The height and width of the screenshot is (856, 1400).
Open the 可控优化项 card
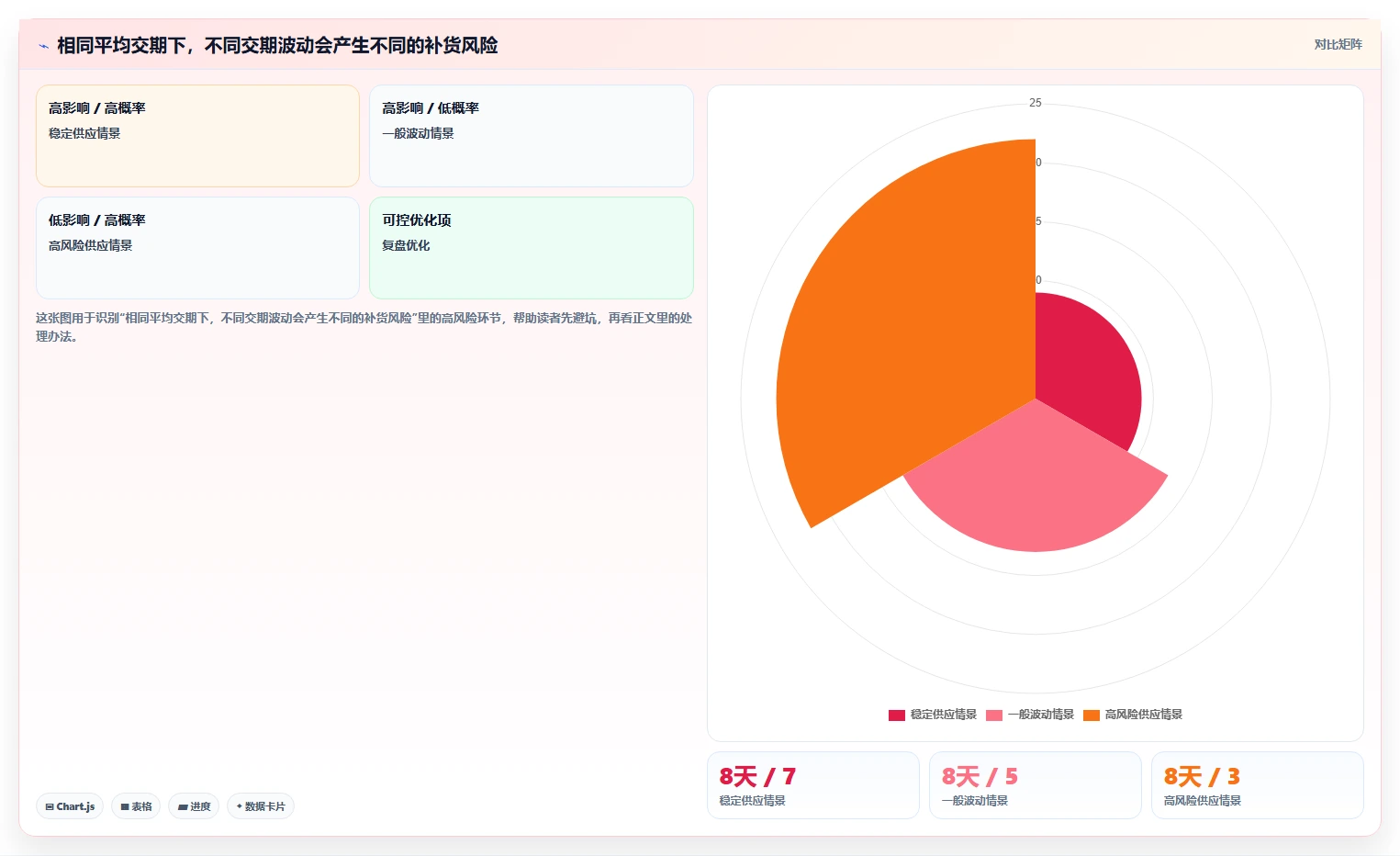(x=531, y=248)
